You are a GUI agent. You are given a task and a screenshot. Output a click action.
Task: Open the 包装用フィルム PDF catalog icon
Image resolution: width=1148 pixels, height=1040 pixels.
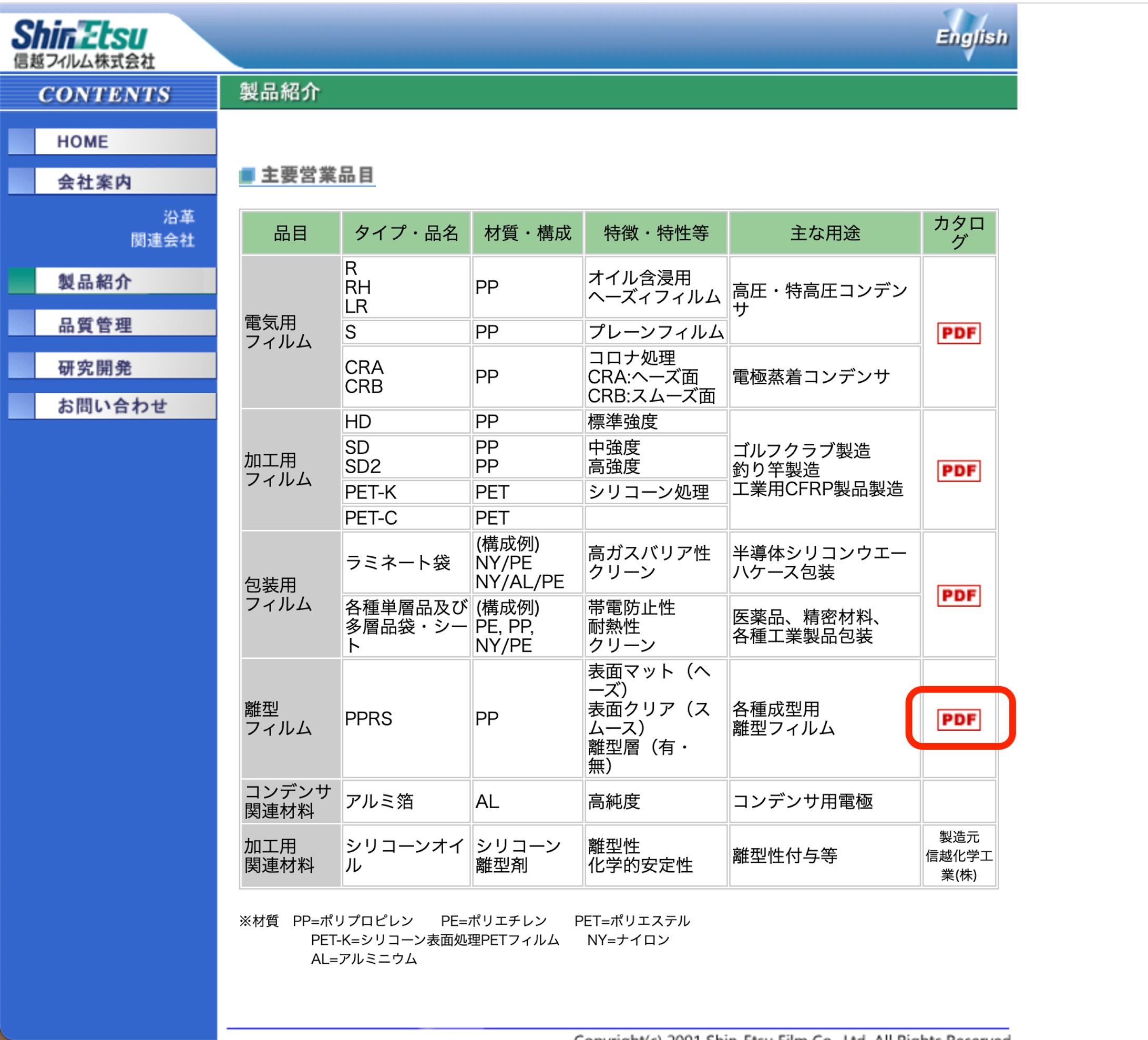coord(958,595)
